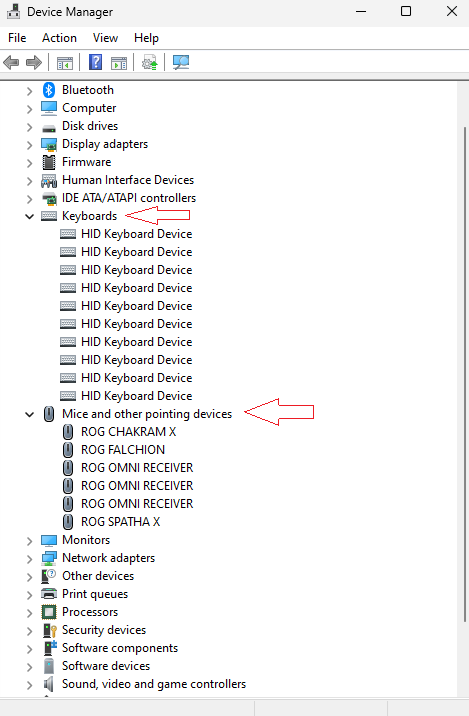Expand Network adapters chevron

(30, 559)
